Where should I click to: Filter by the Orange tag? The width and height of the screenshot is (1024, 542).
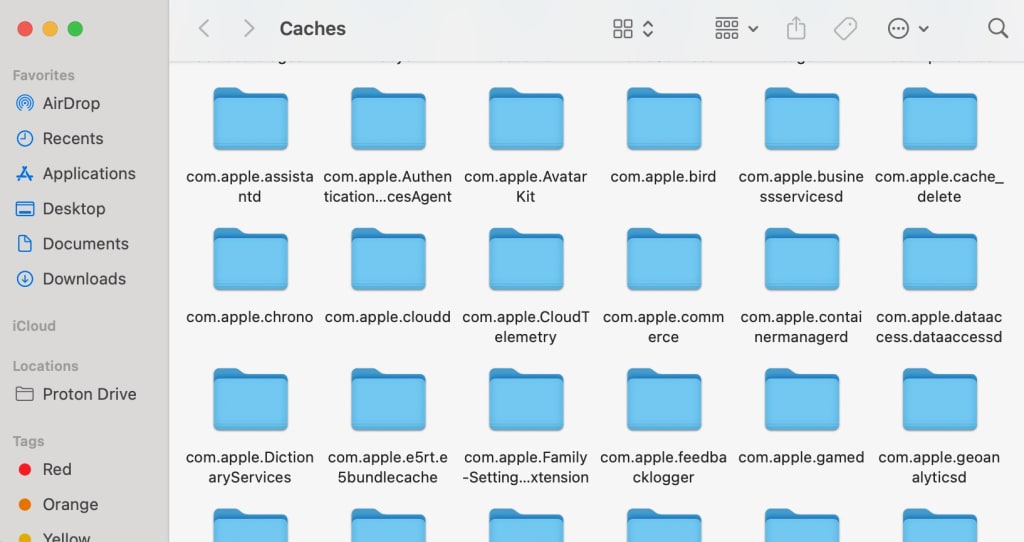click(x=70, y=505)
